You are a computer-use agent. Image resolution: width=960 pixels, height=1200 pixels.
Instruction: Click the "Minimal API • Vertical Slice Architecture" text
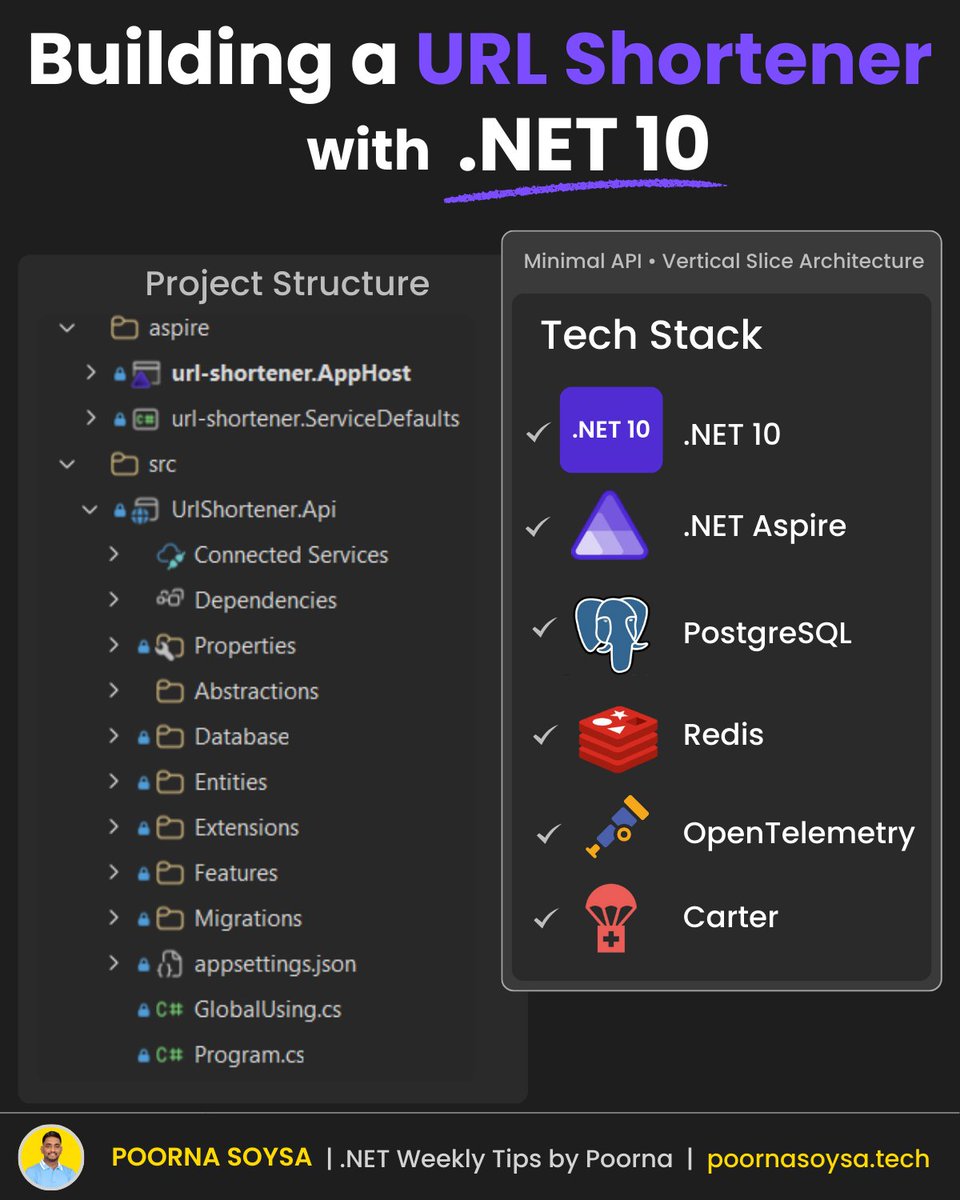[723, 261]
